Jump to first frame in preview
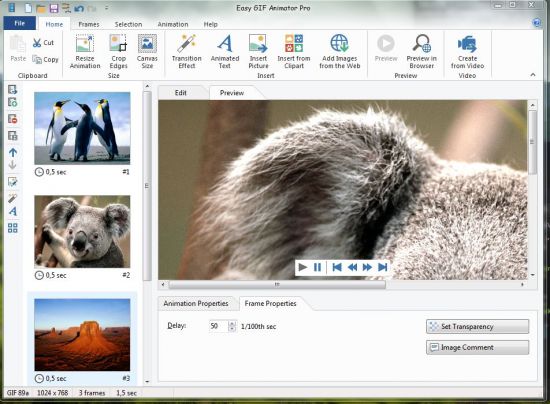The image size is (550, 404). (x=337, y=267)
